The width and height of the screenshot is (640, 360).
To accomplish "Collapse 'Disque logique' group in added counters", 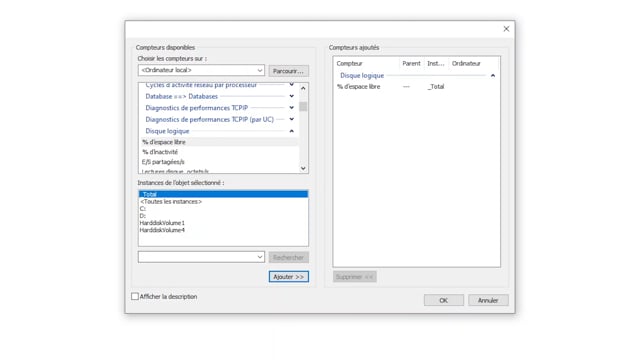I will [x=493, y=76].
